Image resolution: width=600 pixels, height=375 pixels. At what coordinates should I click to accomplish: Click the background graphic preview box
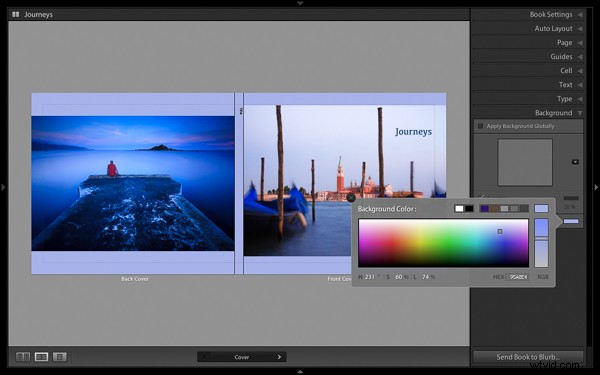coord(525,162)
